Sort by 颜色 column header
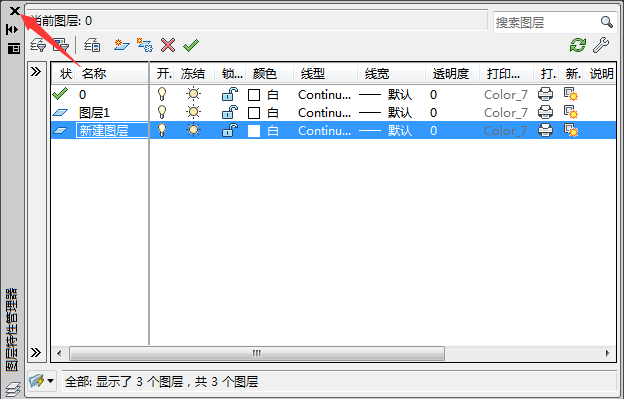 click(270, 74)
